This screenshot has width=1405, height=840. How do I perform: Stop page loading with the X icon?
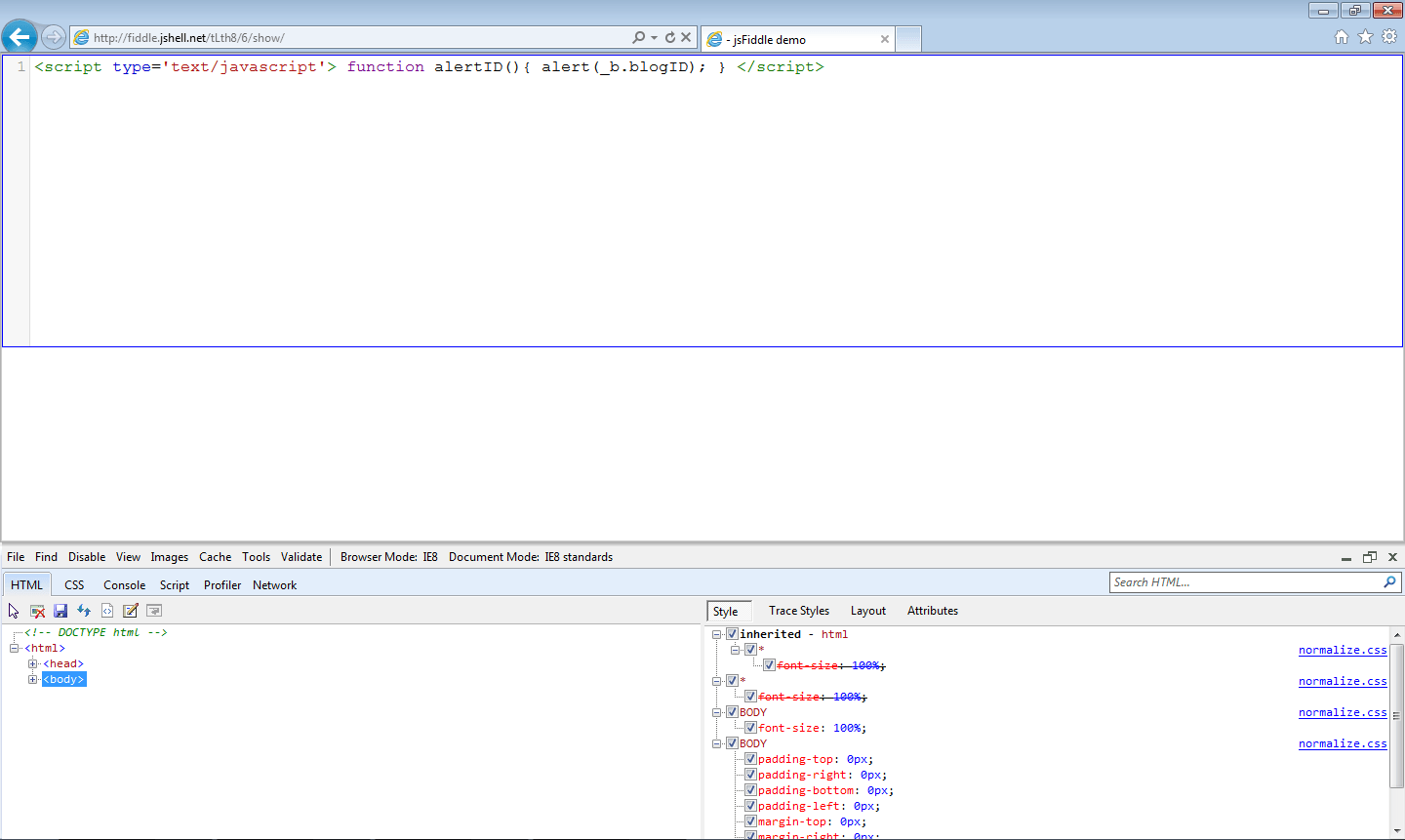pyautogui.click(x=686, y=37)
